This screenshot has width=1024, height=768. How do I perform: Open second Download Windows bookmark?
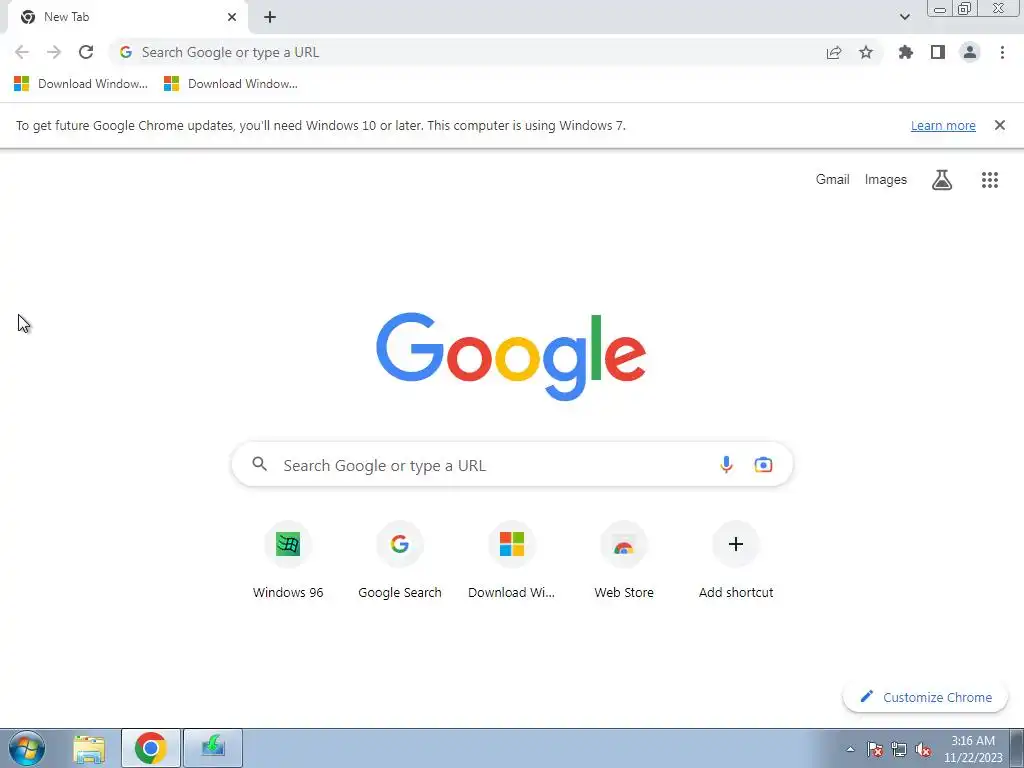tap(231, 84)
